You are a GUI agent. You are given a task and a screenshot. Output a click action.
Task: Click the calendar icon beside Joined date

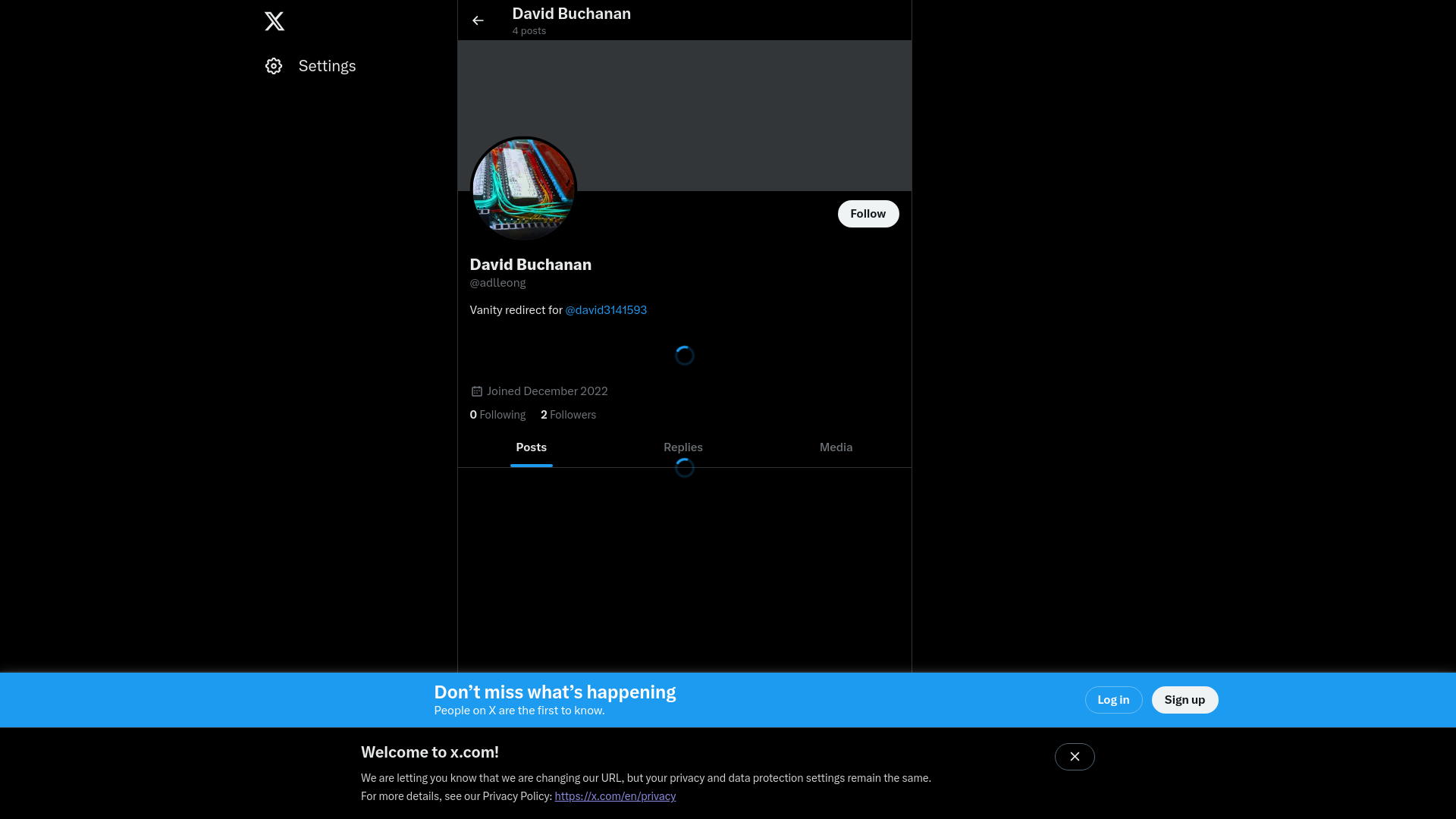[477, 391]
